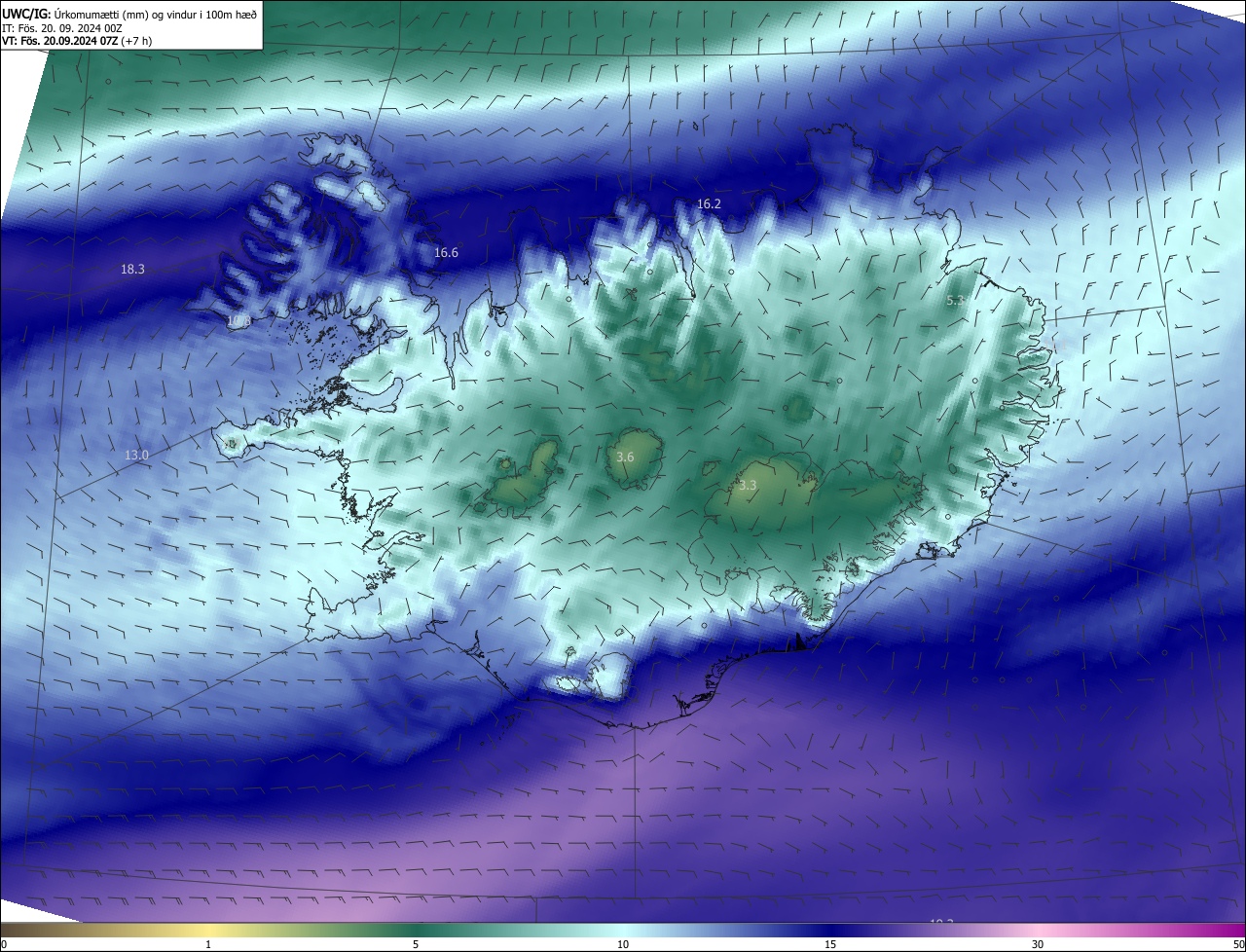
Task: Click the 16.2 value label
Action: [709, 204]
